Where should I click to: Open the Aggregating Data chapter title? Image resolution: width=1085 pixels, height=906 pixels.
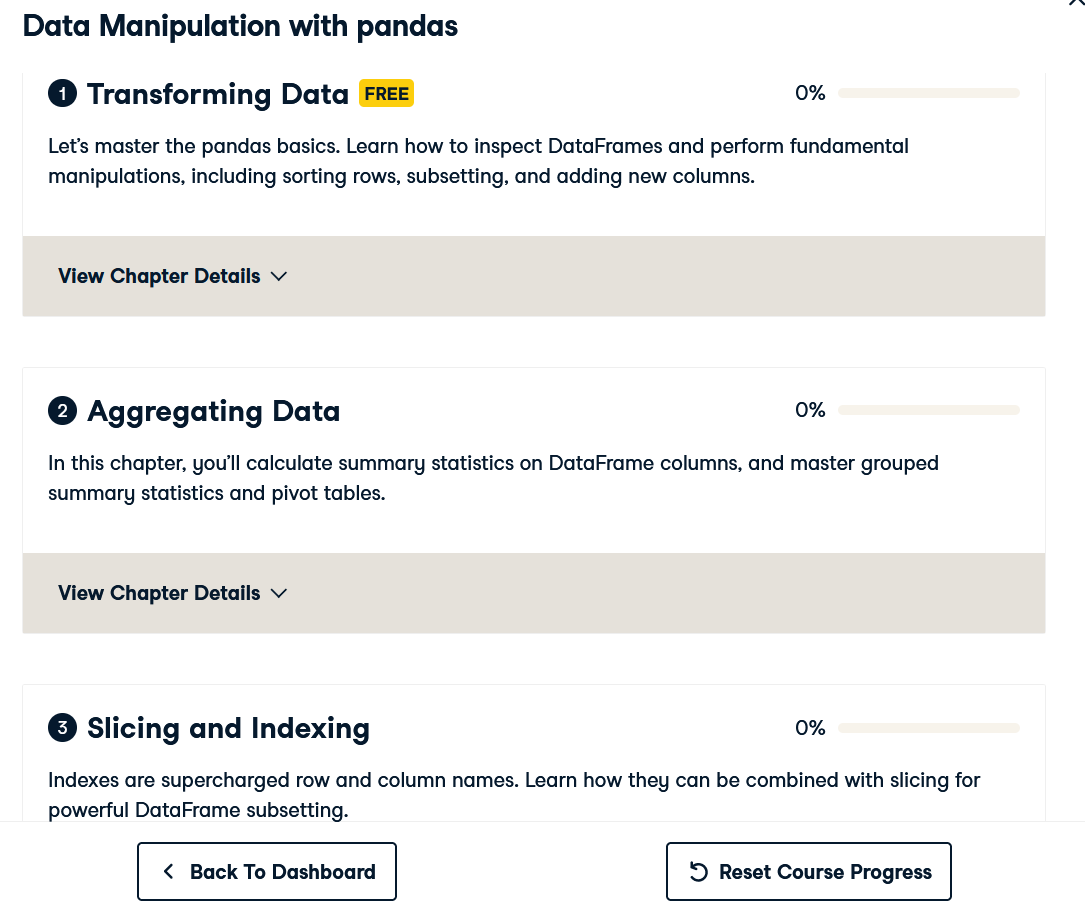(x=213, y=411)
